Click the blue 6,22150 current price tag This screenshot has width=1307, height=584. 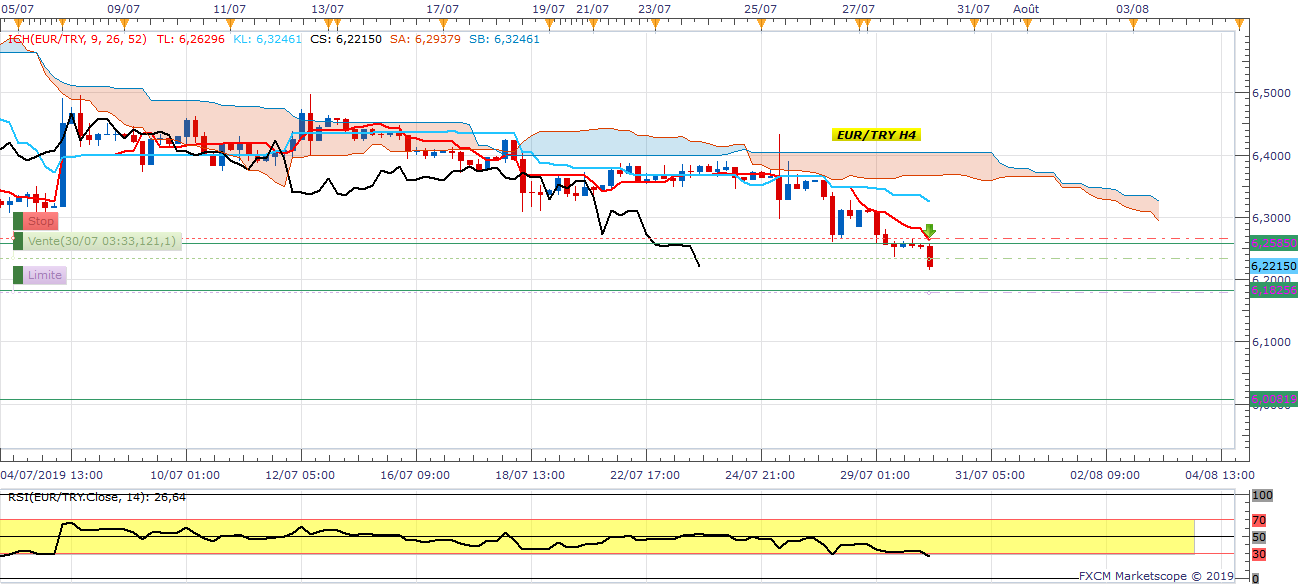pyautogui.click(x=1272, y=266)
